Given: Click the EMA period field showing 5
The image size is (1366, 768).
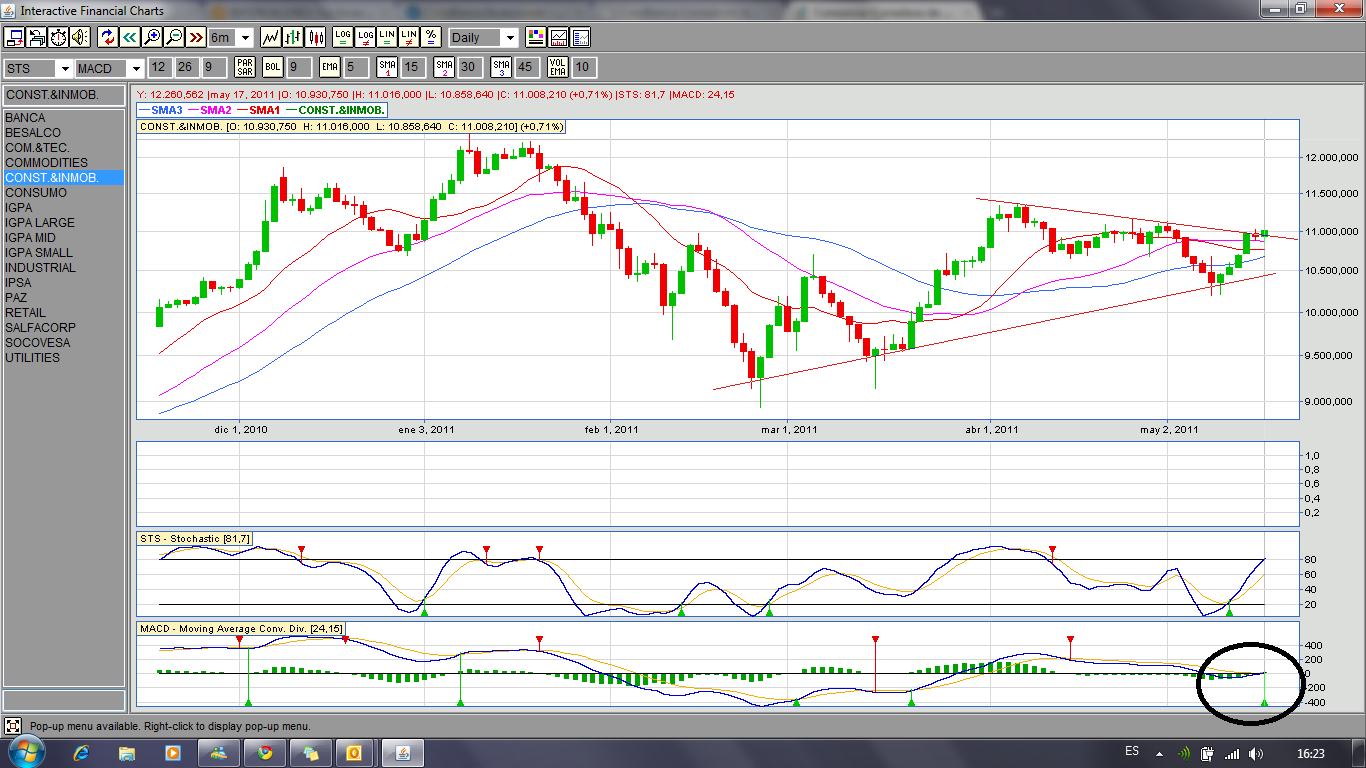Looking at the screenshot, I should point(355,67).
